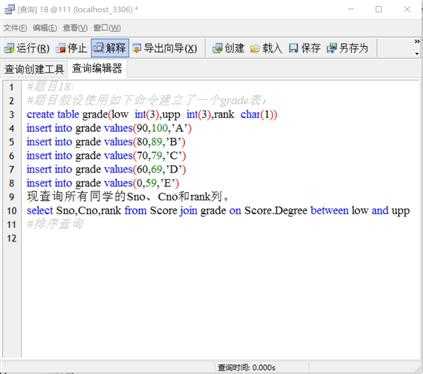
Task: Click line with values(90,100,'A')
Action: (109, 128)
